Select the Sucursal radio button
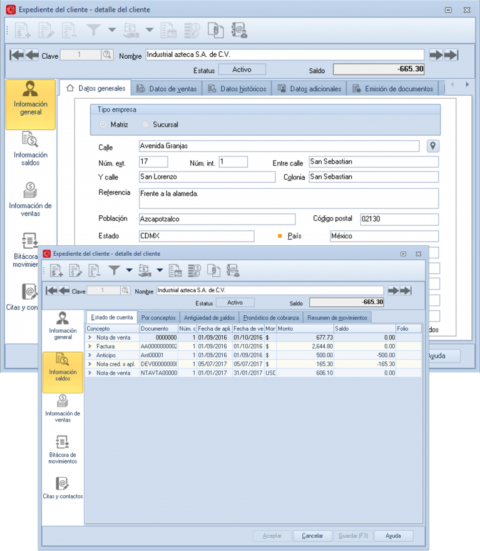 [145, 124]
